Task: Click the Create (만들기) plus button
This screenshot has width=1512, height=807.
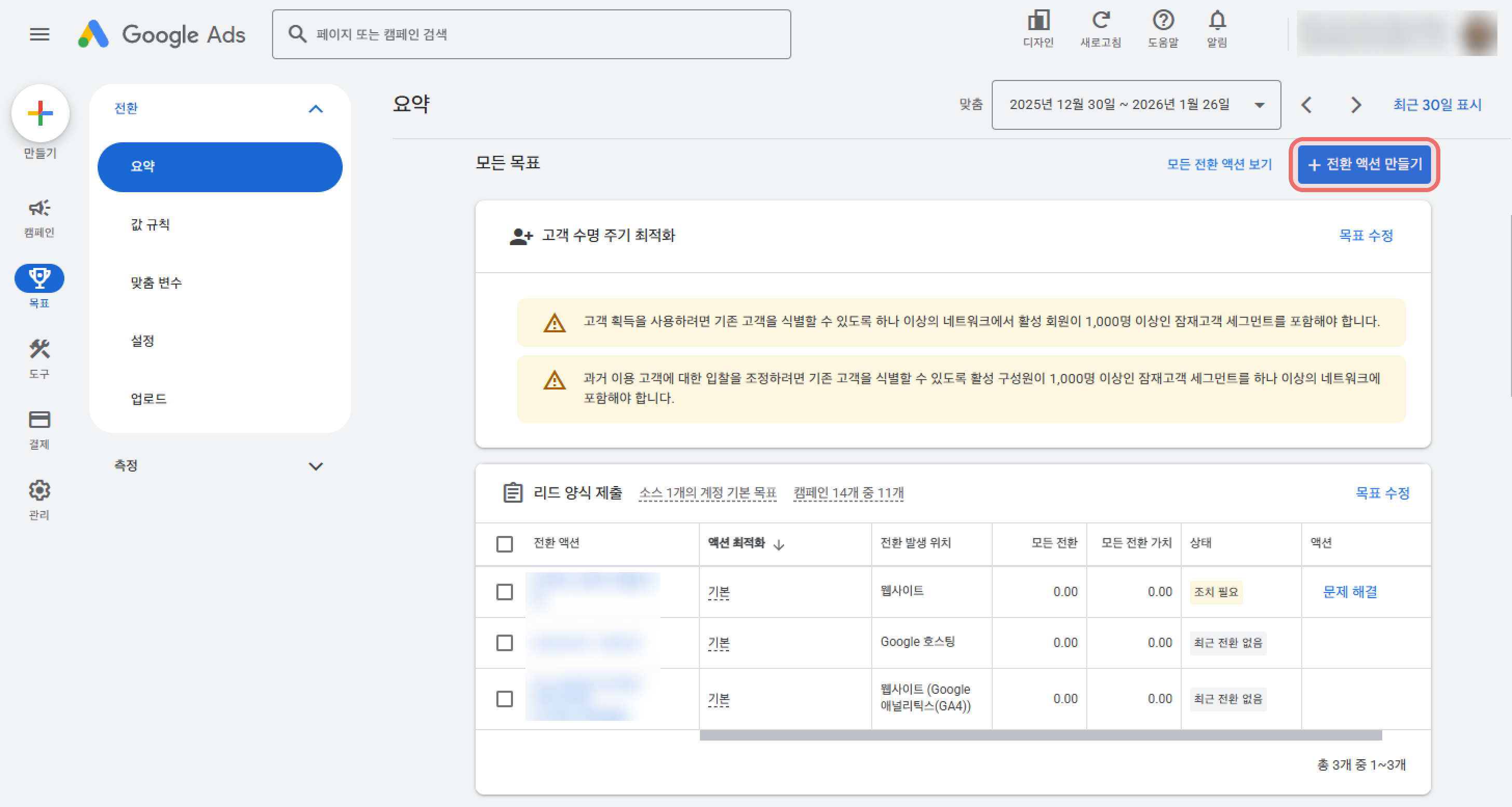Action: 40,113
